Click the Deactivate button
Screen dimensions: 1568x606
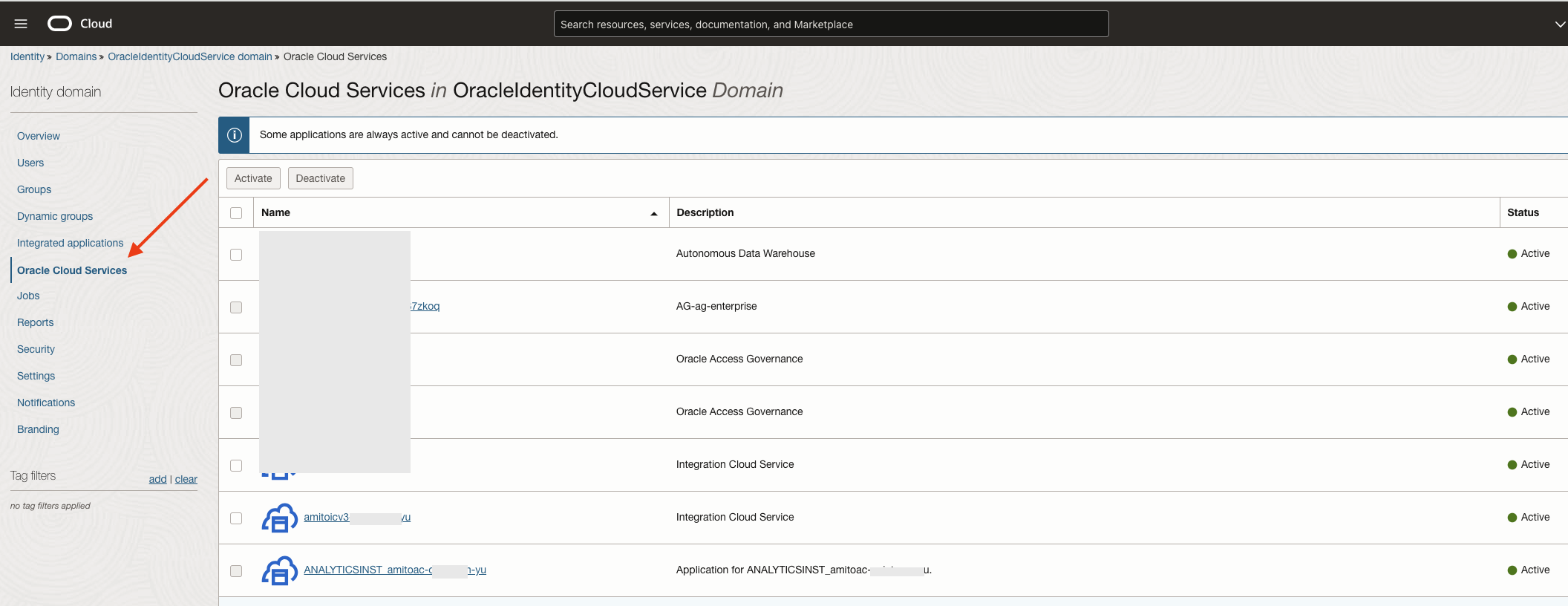click(320, 178)
